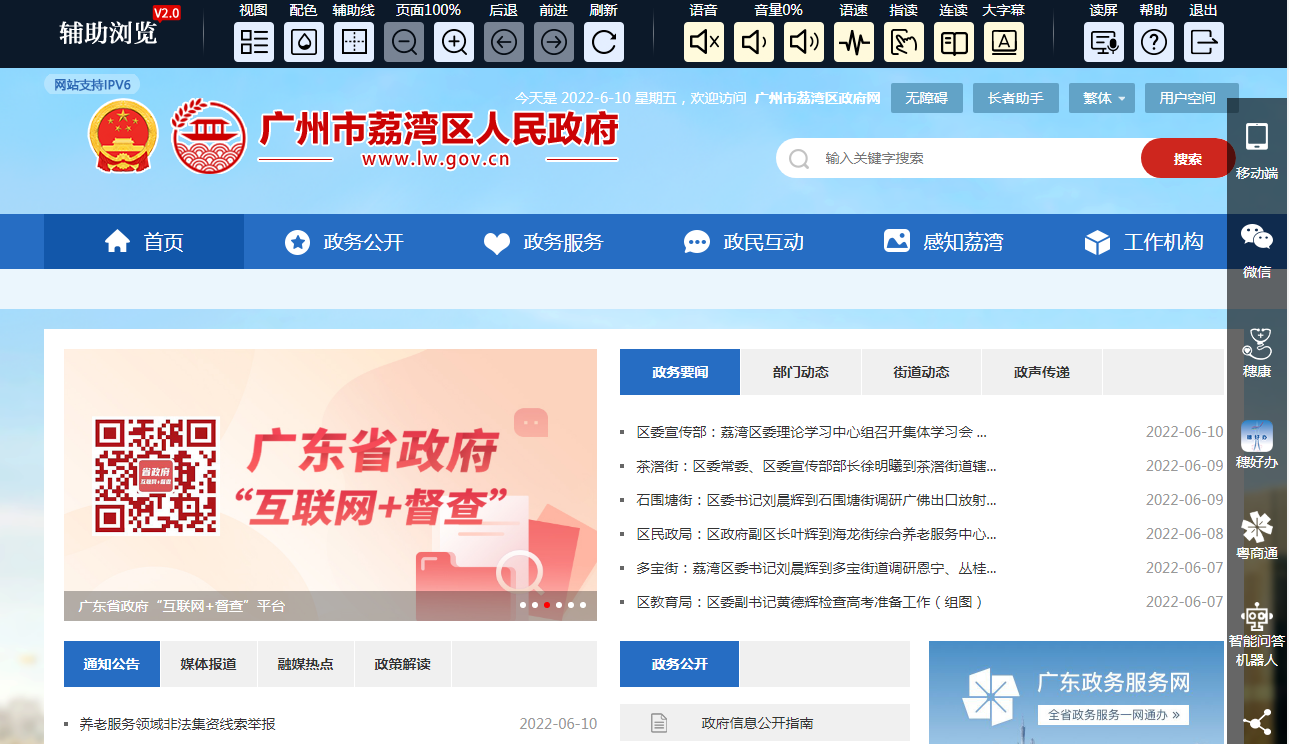Select the third carousel dot indicator
The height and width of the screenshot is (744, 1289).
[x=547, y=605]
